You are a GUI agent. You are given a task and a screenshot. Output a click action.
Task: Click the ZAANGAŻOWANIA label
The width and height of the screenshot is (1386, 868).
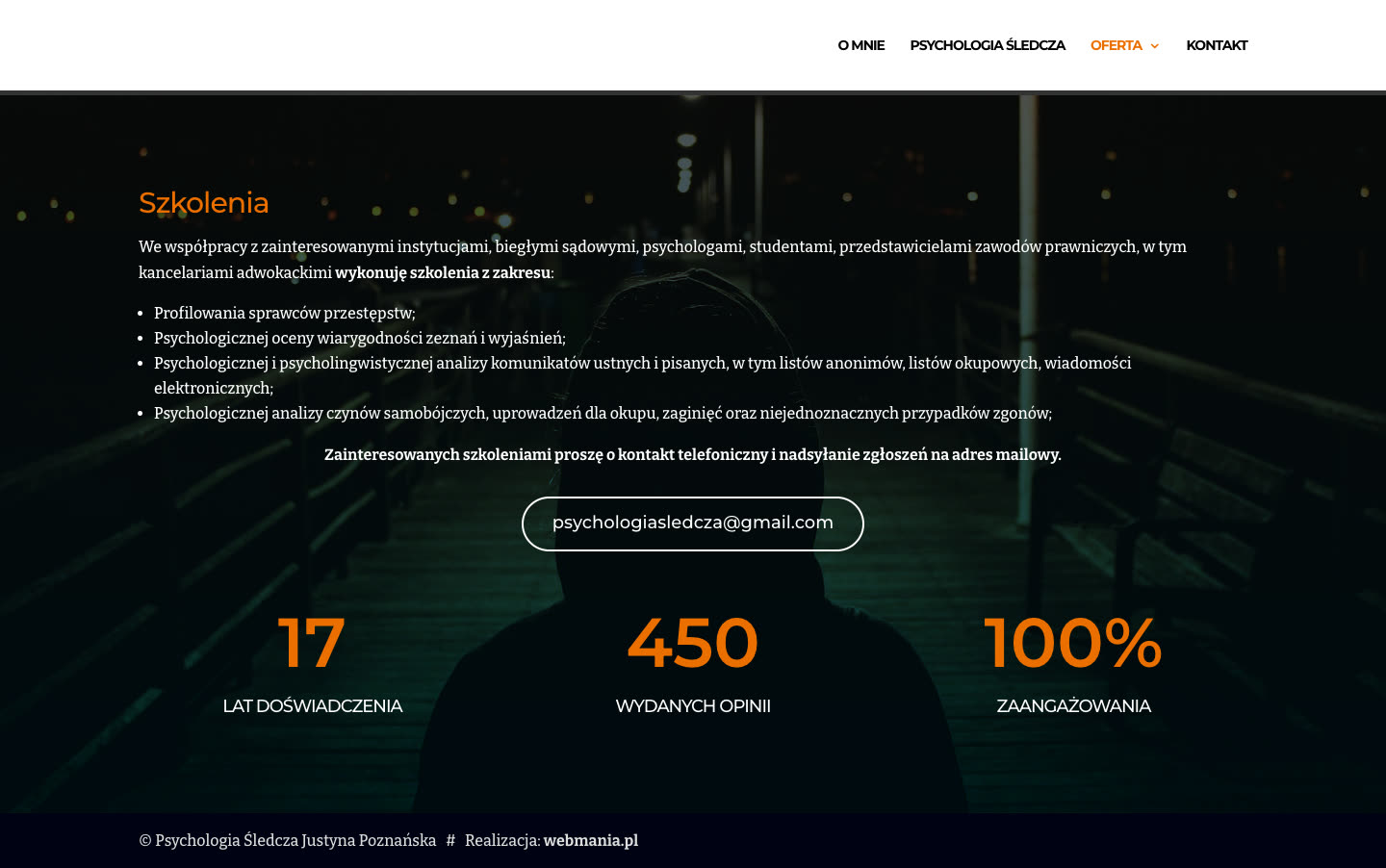(1073, 706)
